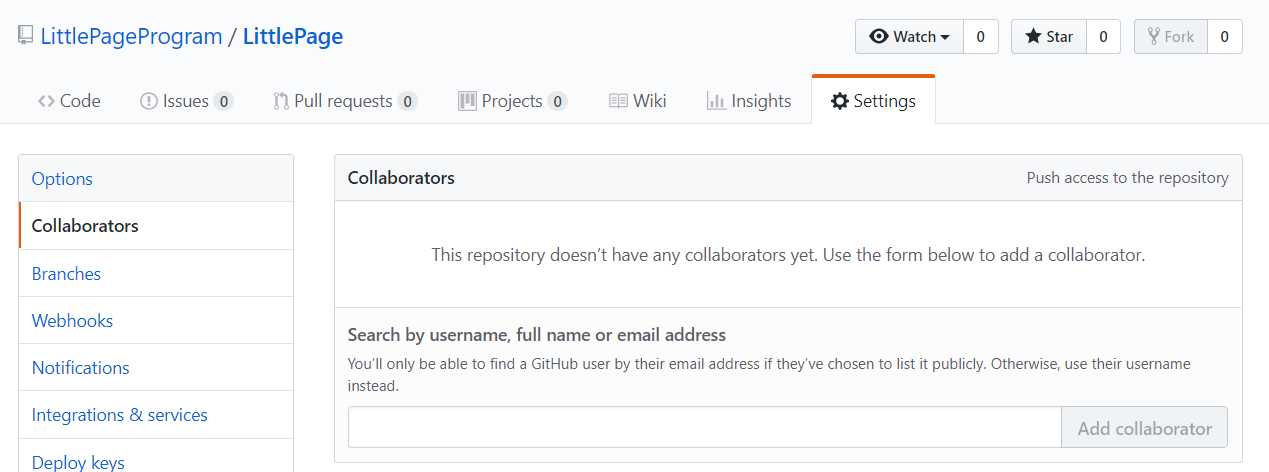Select Options in the settings sidebar
The height and width of the screenshot is (472, 1269).
click(x=62, y=179)
